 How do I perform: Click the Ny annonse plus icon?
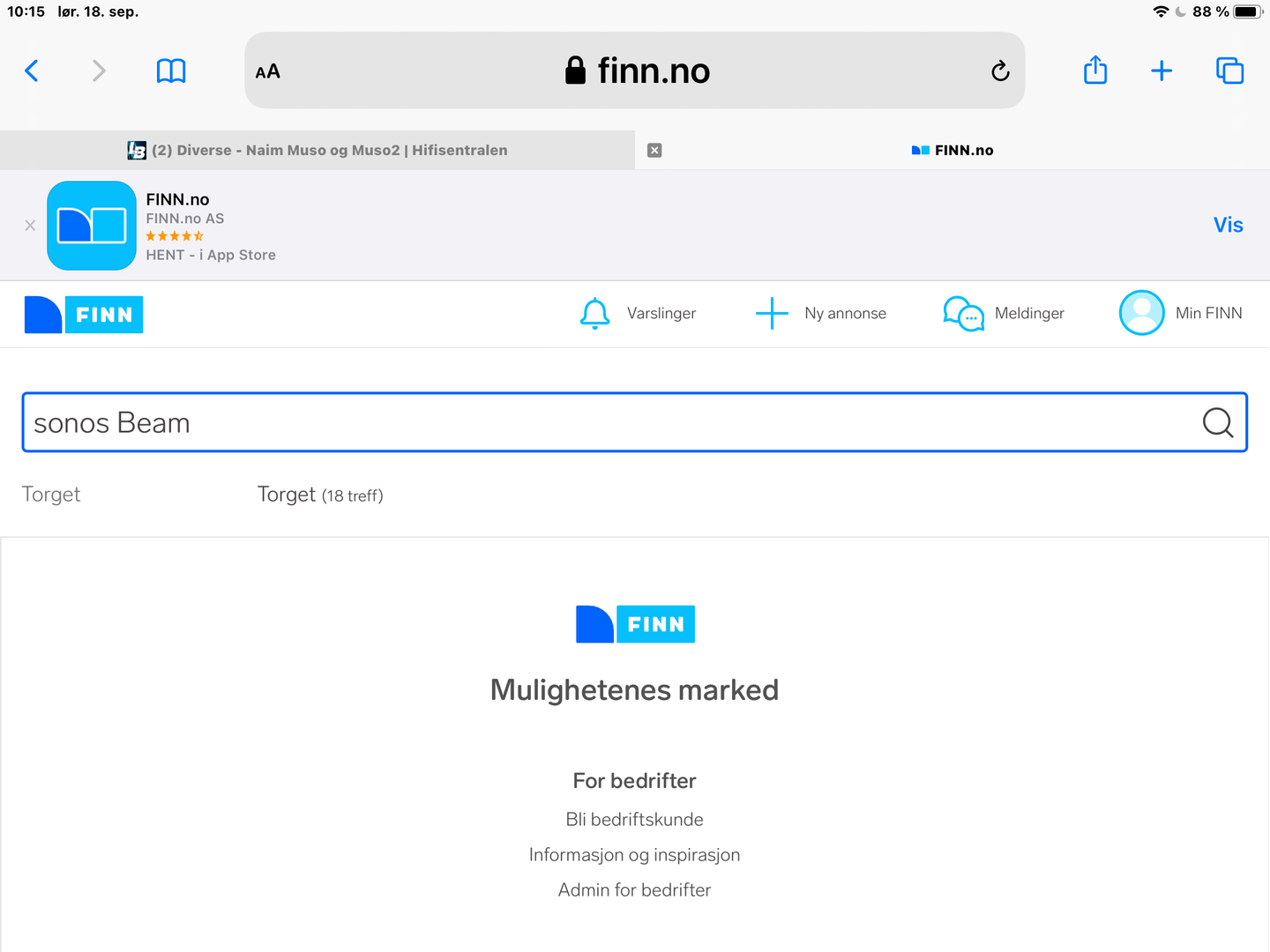pyautogui.click(x=772, y=313)
